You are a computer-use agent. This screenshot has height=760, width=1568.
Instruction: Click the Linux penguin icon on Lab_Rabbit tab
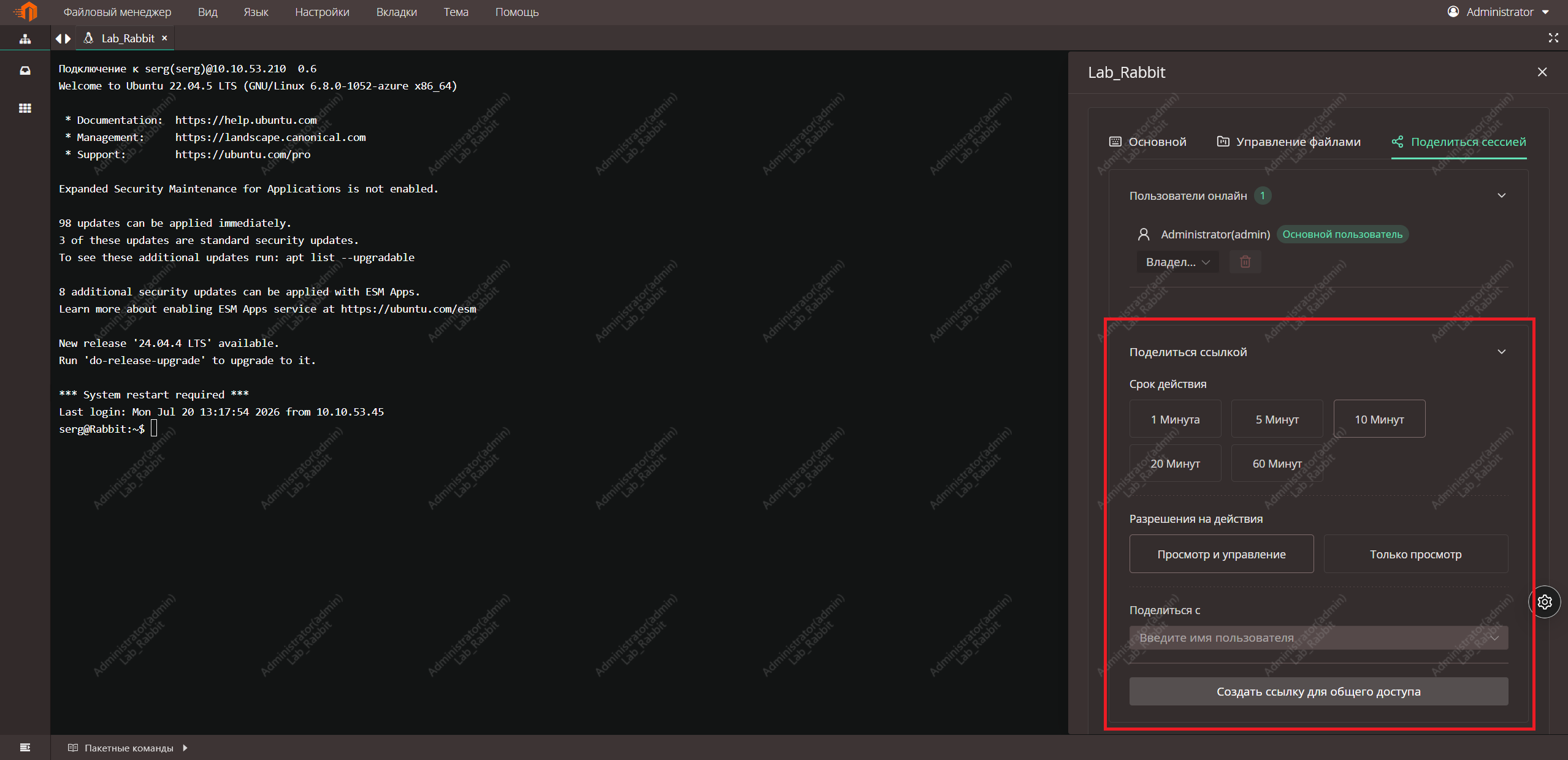[x=89, y=38]
